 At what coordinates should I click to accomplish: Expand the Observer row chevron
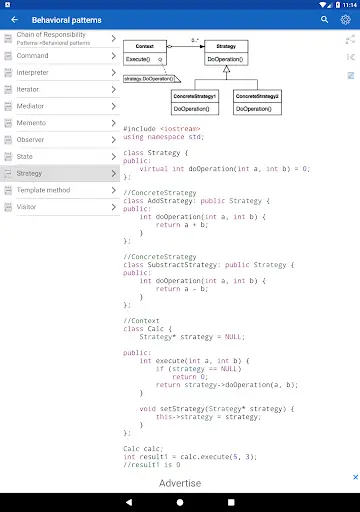[x=114, y=140]
